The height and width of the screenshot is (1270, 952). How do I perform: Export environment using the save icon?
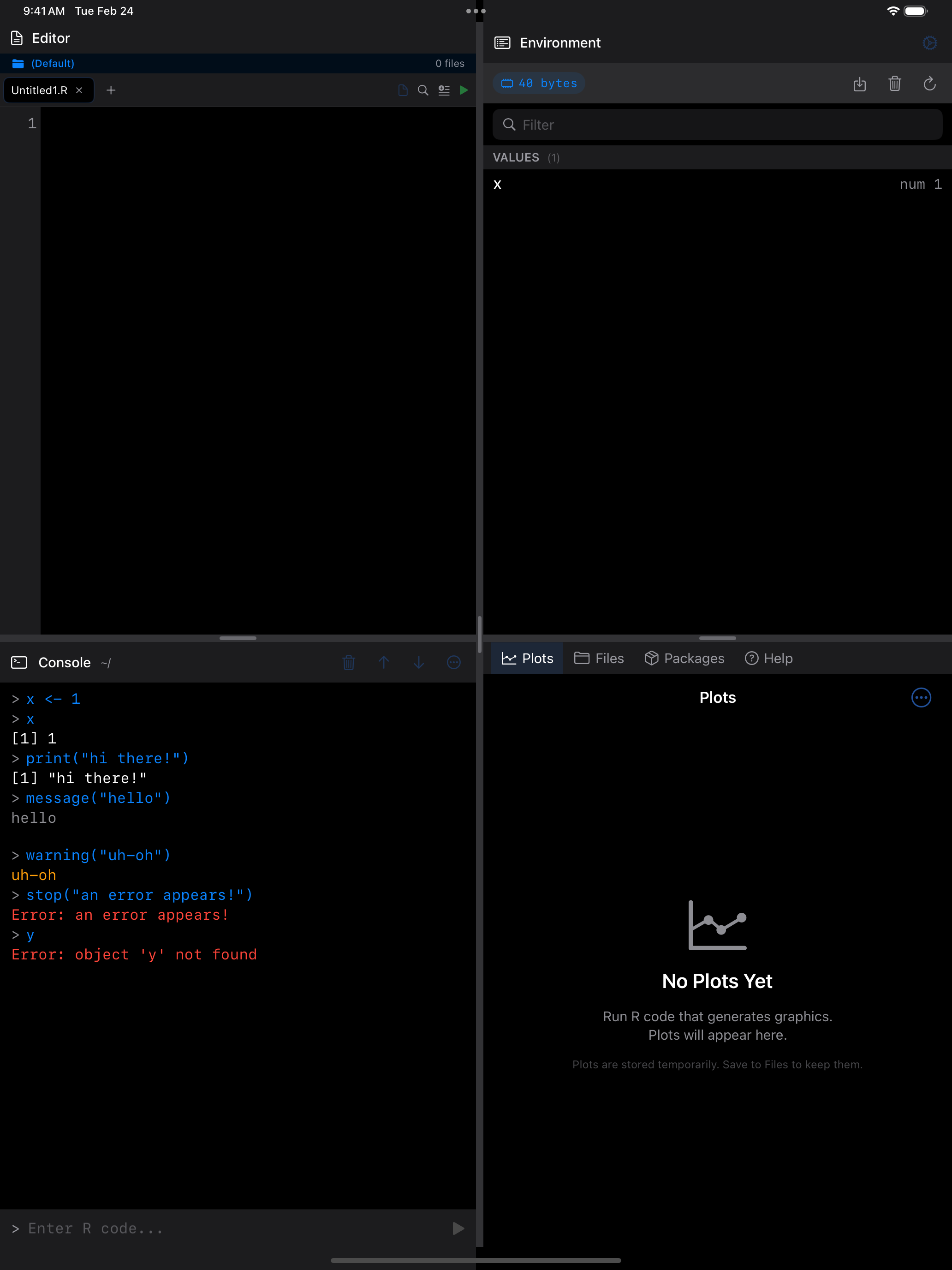pos(860,84)
